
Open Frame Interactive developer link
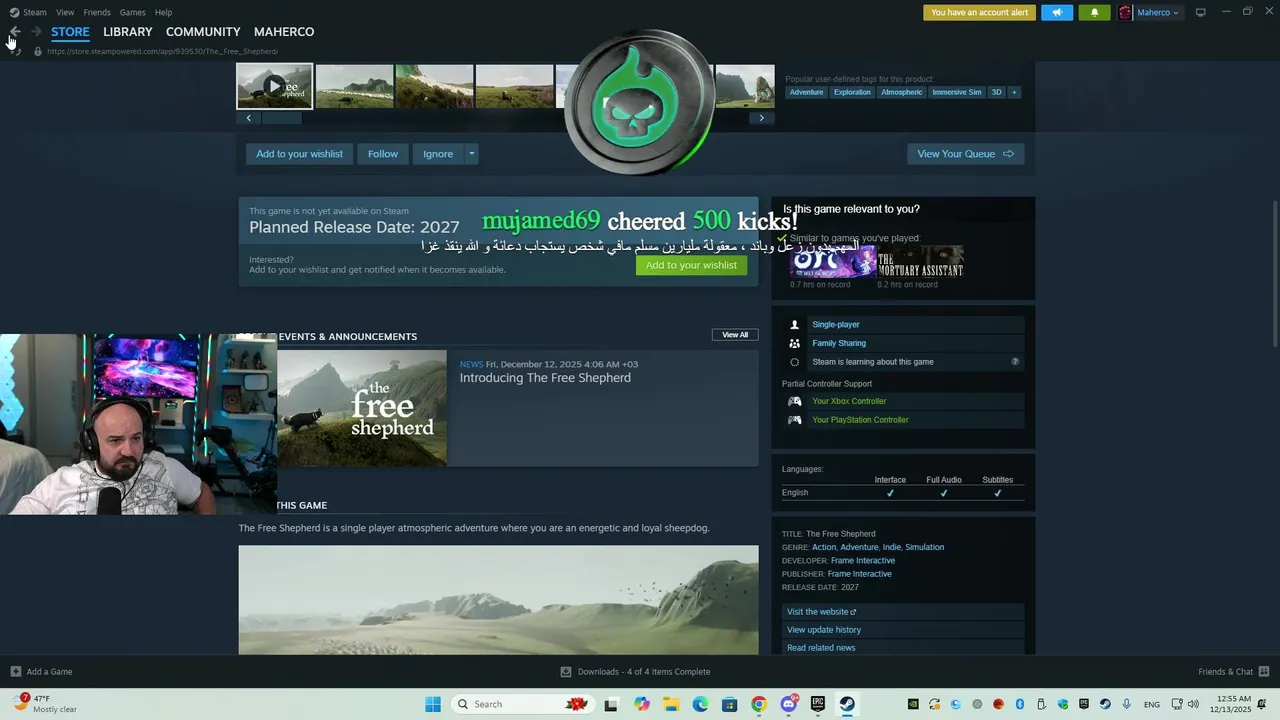coord(861,561)
